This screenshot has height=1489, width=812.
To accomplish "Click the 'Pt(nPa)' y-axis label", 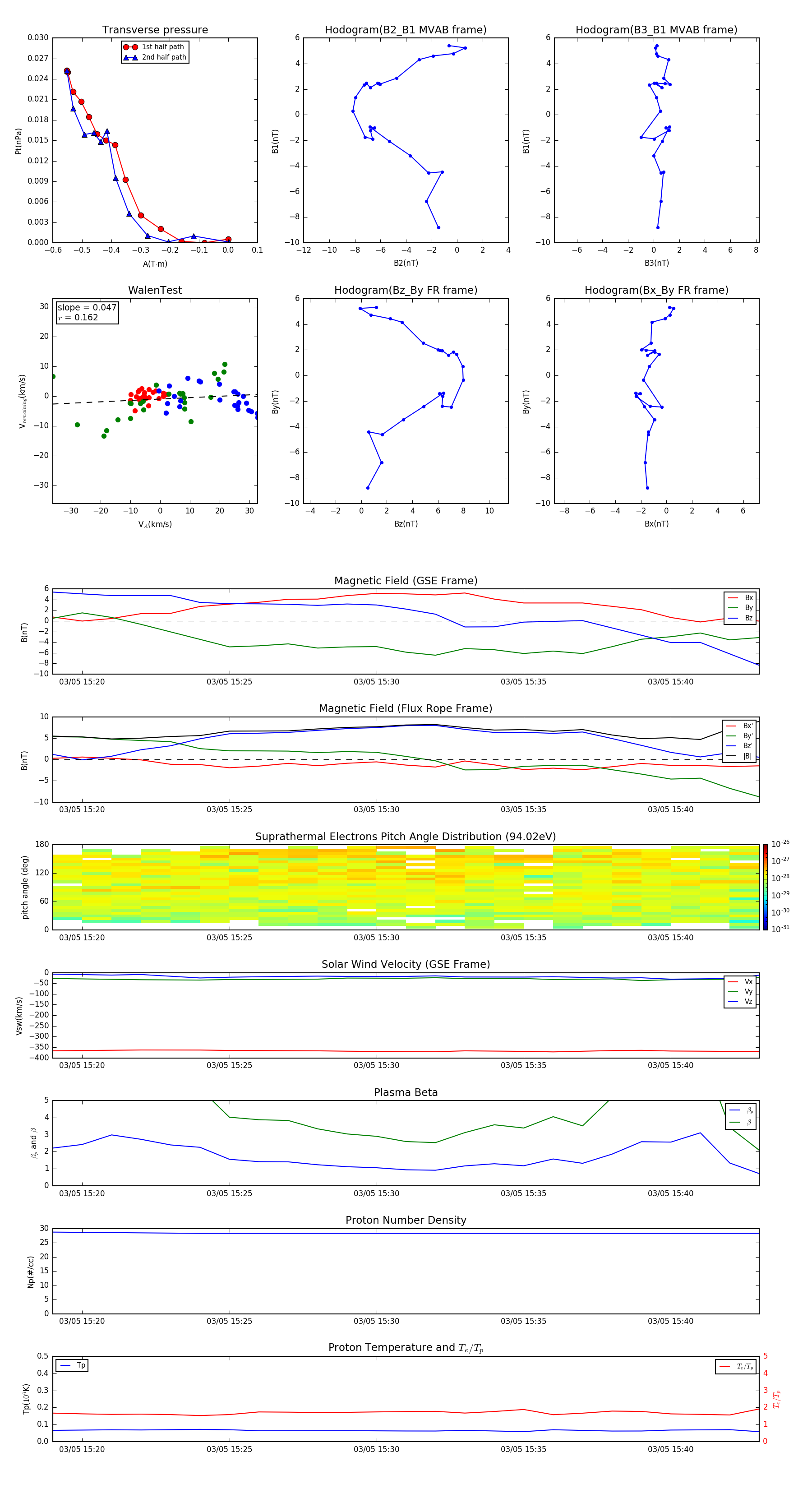I will 18,140.
